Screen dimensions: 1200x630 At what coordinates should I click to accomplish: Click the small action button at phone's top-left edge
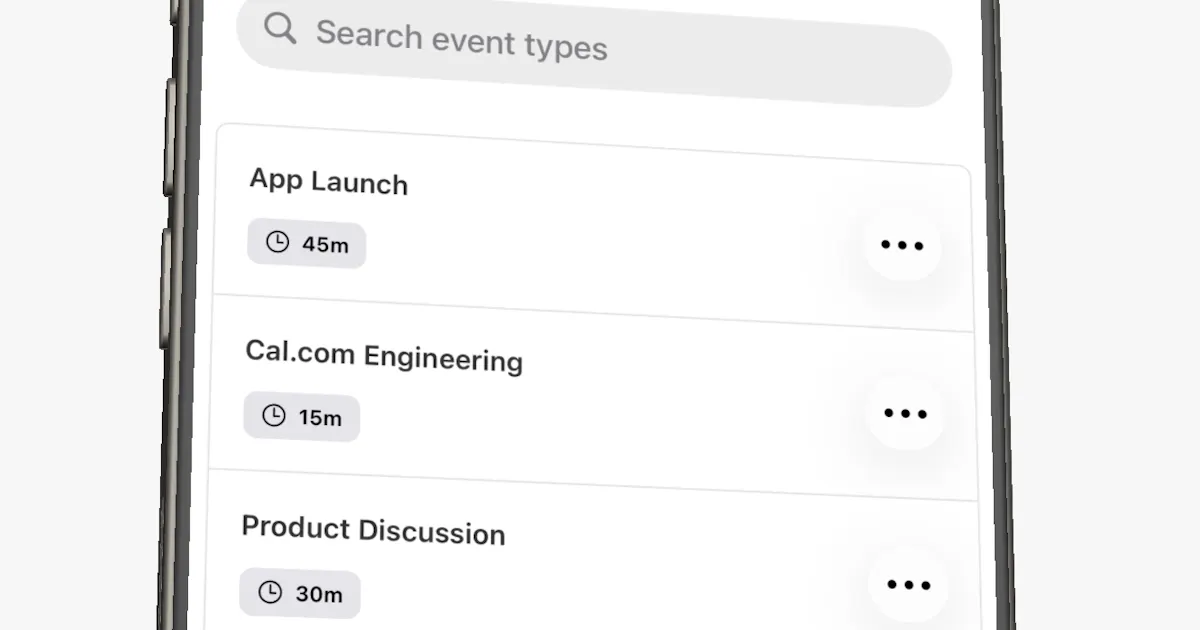174,10
